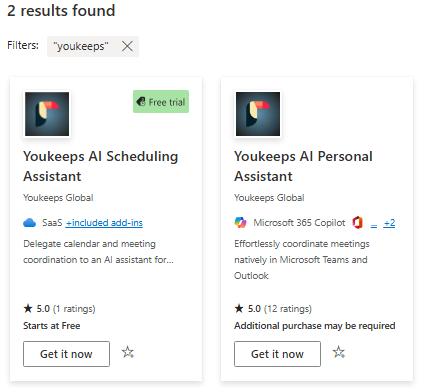Click the 5.0 (12 ratings) star rating
This screenshot has height=388, width=421.
(x=273, y=309)
